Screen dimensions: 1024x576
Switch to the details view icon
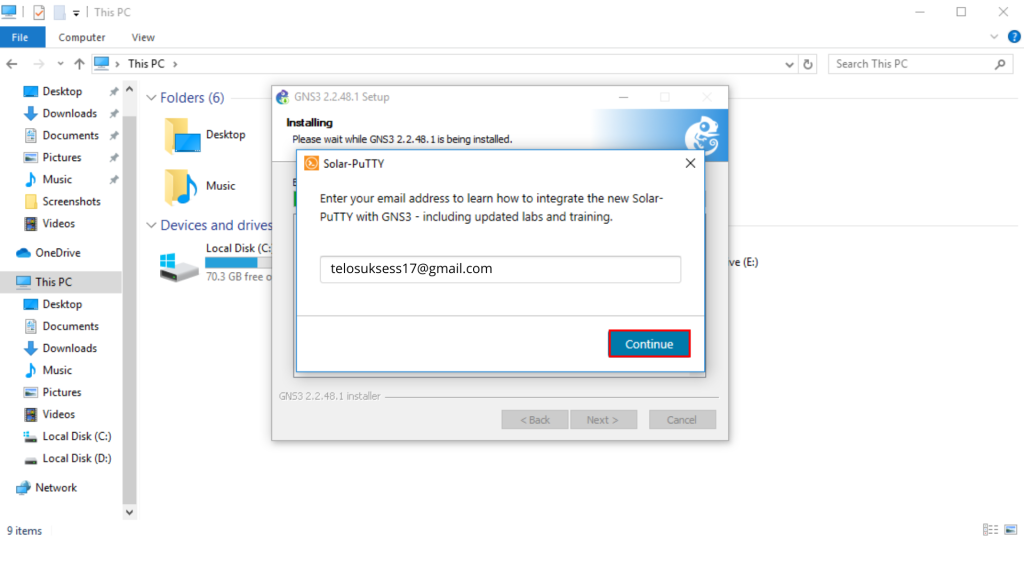pos(990,530)
